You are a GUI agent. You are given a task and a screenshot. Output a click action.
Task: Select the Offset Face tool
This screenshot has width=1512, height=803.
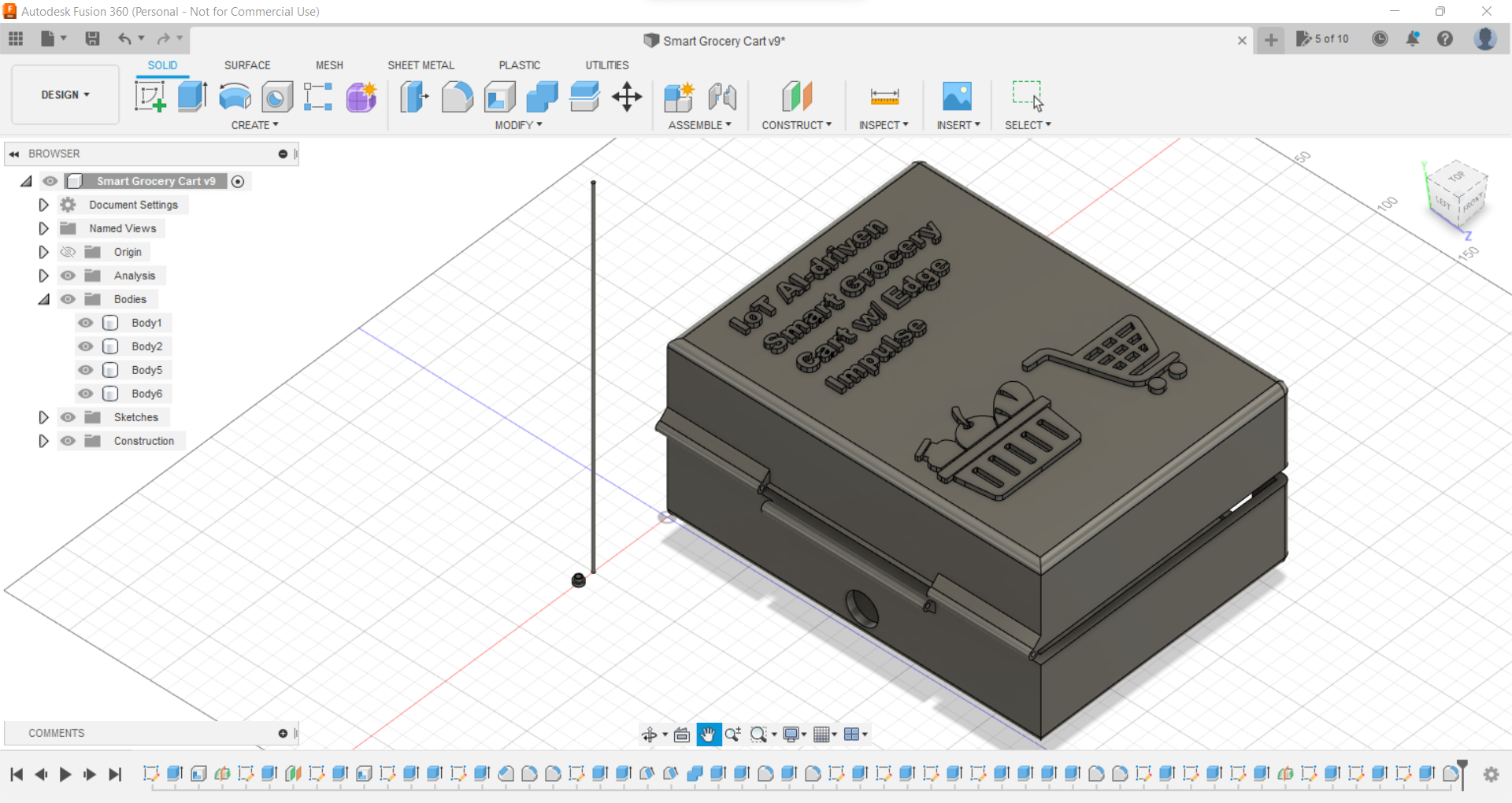point(584,97)
